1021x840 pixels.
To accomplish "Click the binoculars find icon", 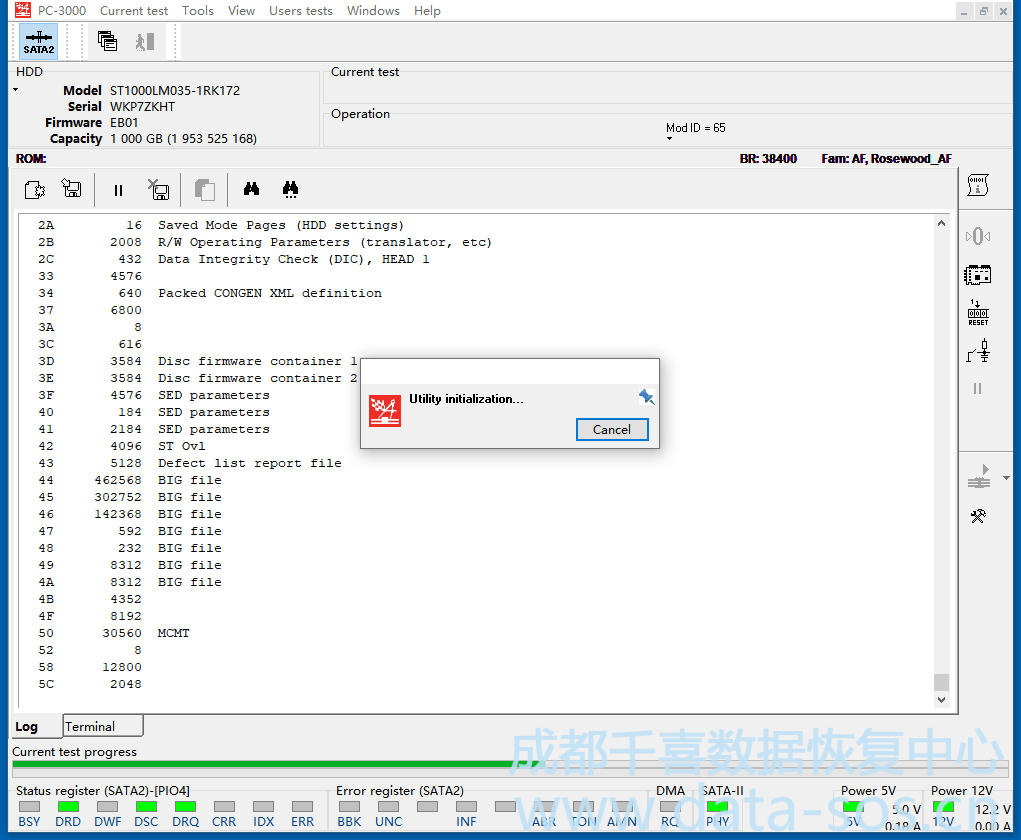I will pos(252,189).
